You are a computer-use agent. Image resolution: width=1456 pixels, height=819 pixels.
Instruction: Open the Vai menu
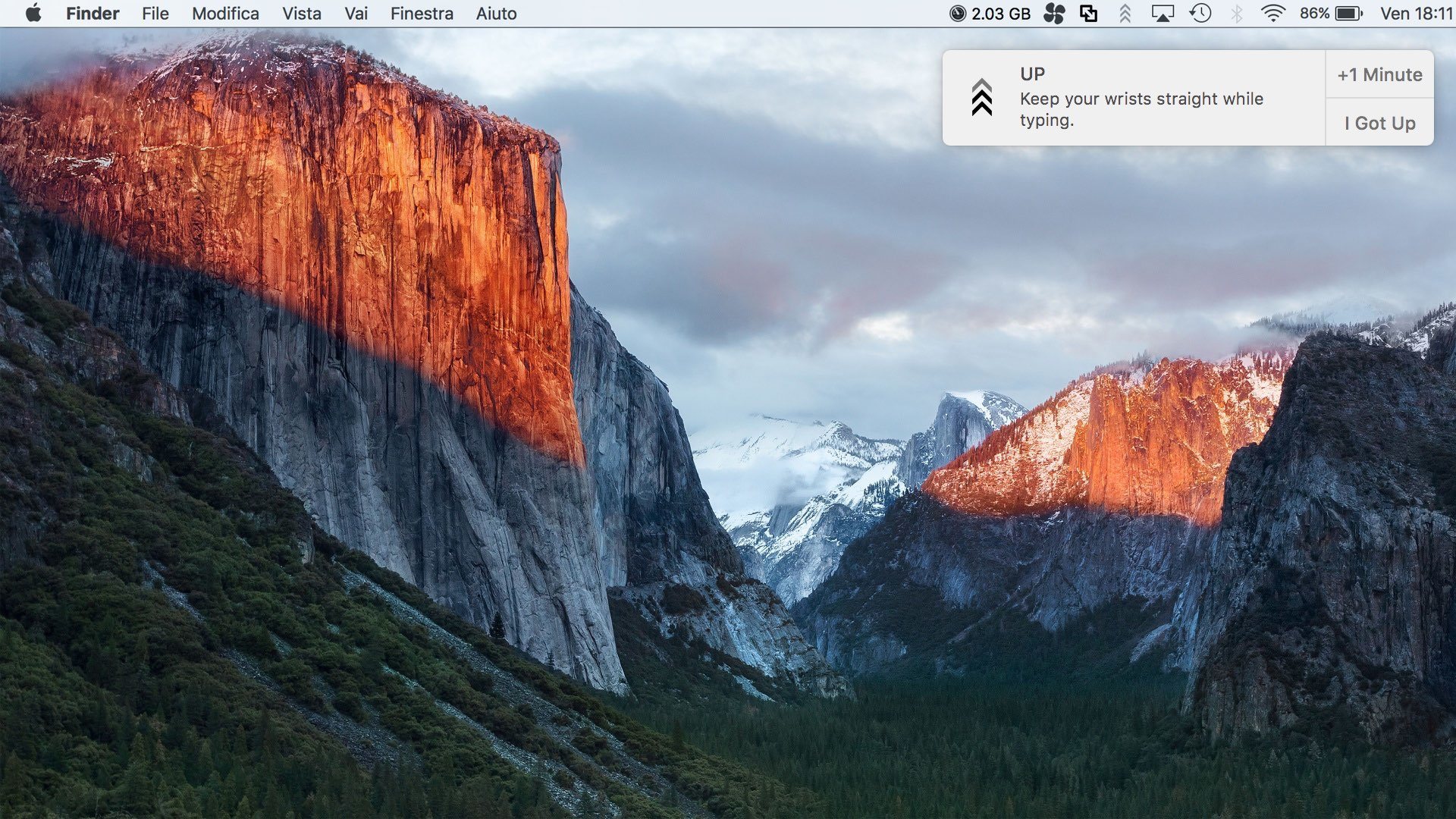click(x=356, y=14)
